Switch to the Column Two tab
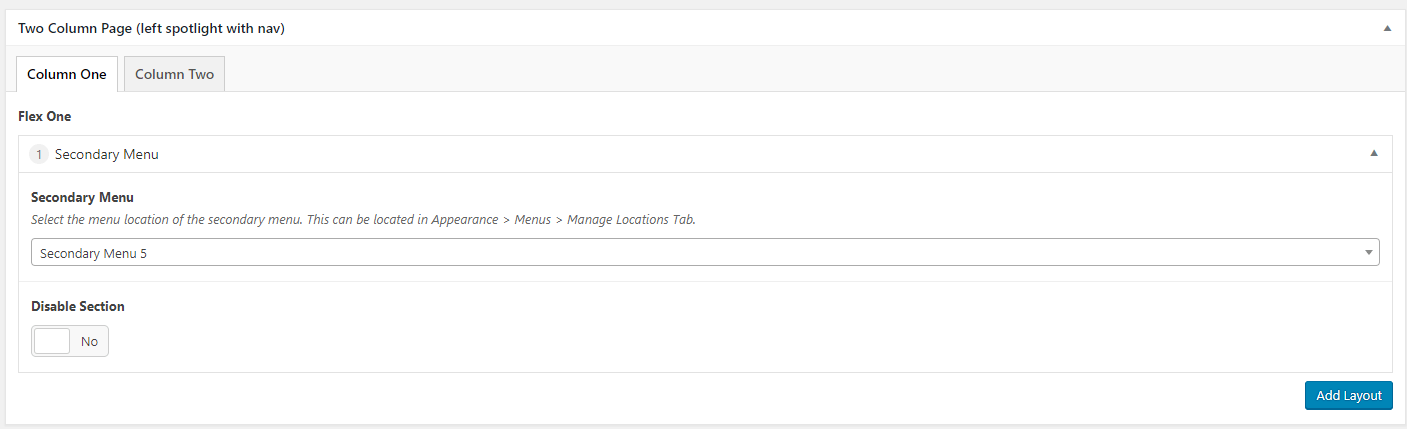 pos(174,74)
